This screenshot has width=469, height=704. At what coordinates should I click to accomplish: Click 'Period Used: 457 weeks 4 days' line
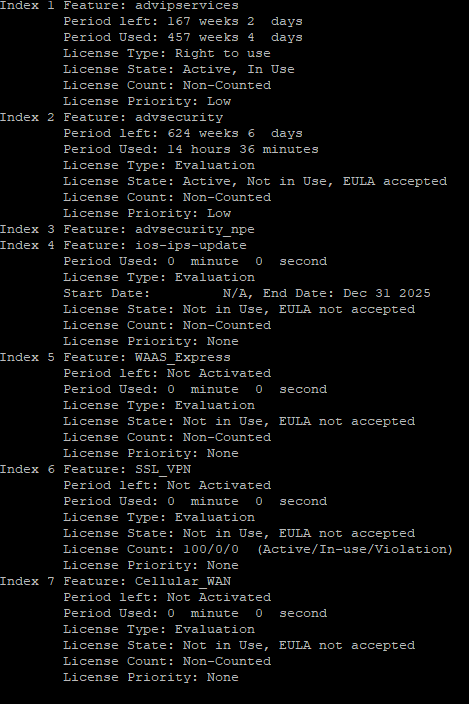183,38
